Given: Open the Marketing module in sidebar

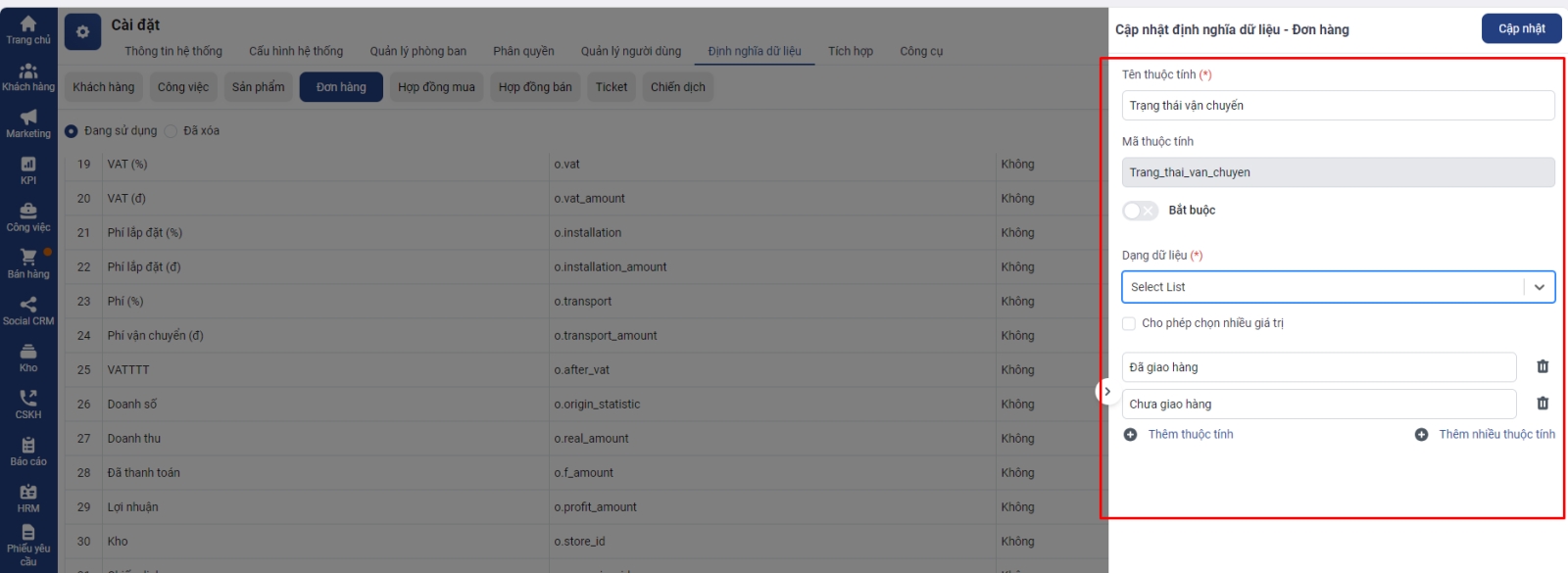Looking at the screenshot, I should [28, 123].
